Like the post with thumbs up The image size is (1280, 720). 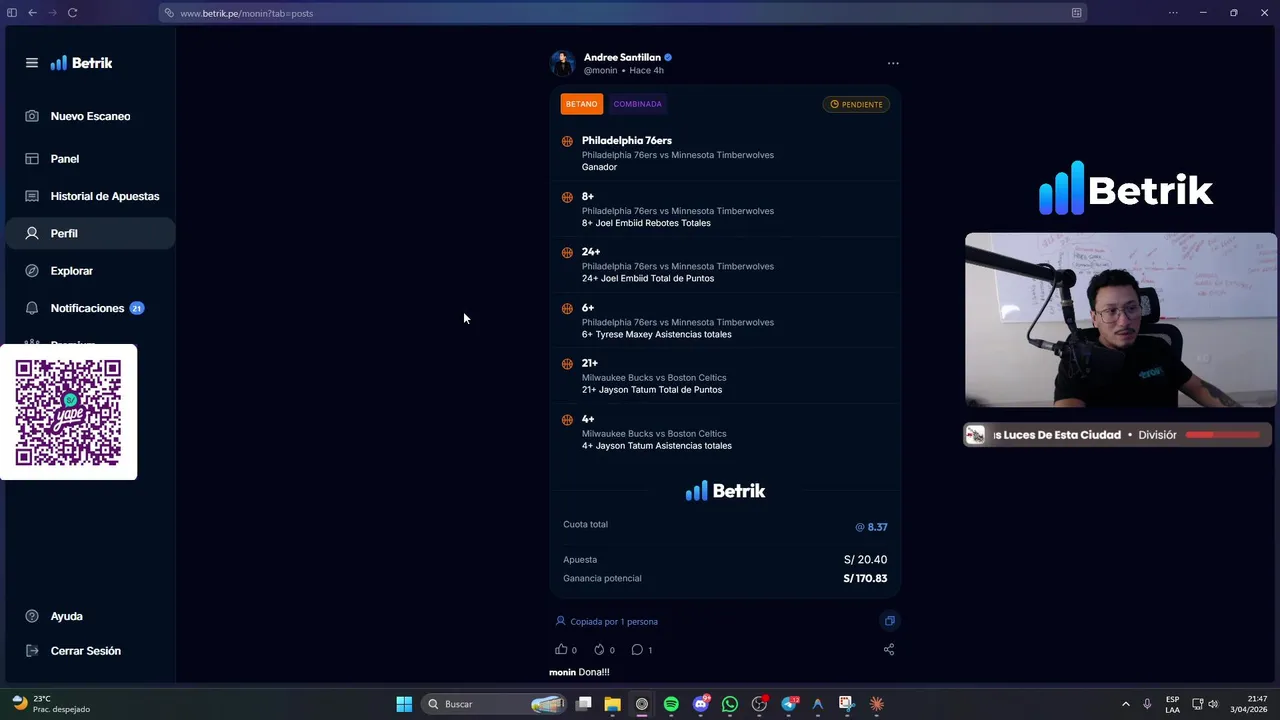561,649
